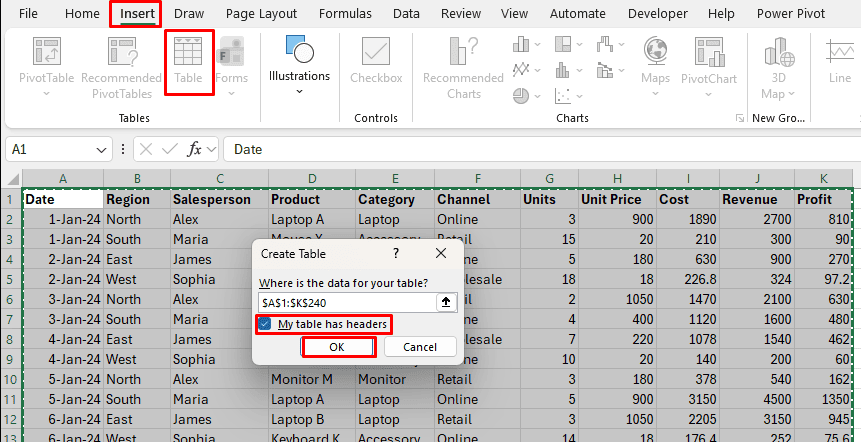Open the column chart dropdown arrow

tap(536, 44)
